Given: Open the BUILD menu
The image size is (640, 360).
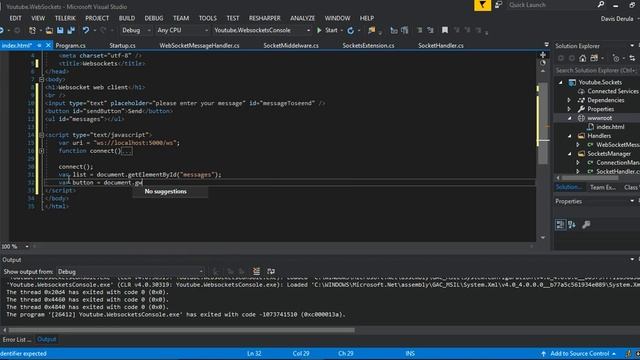Looking at the screenshot, I should [127, 18].
